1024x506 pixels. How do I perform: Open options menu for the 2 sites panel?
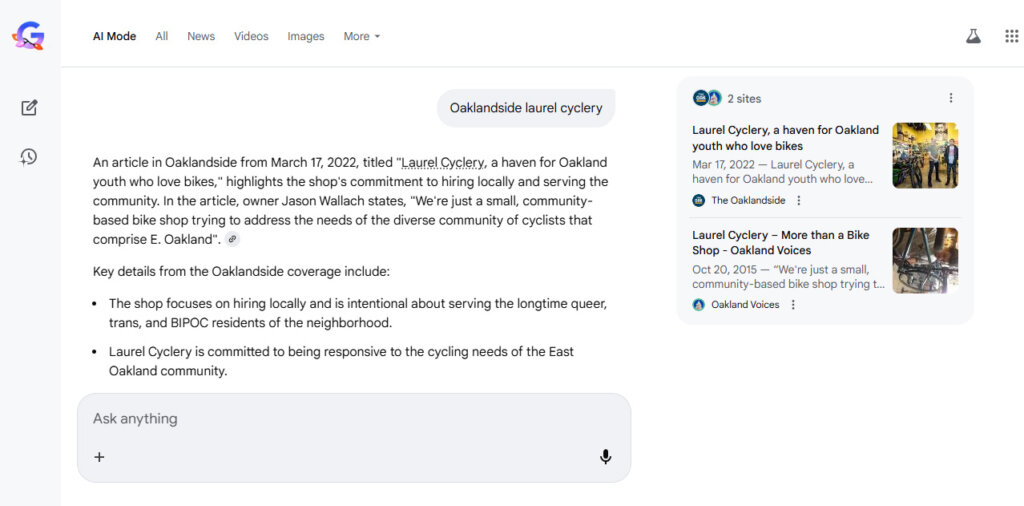click(950, 98)
